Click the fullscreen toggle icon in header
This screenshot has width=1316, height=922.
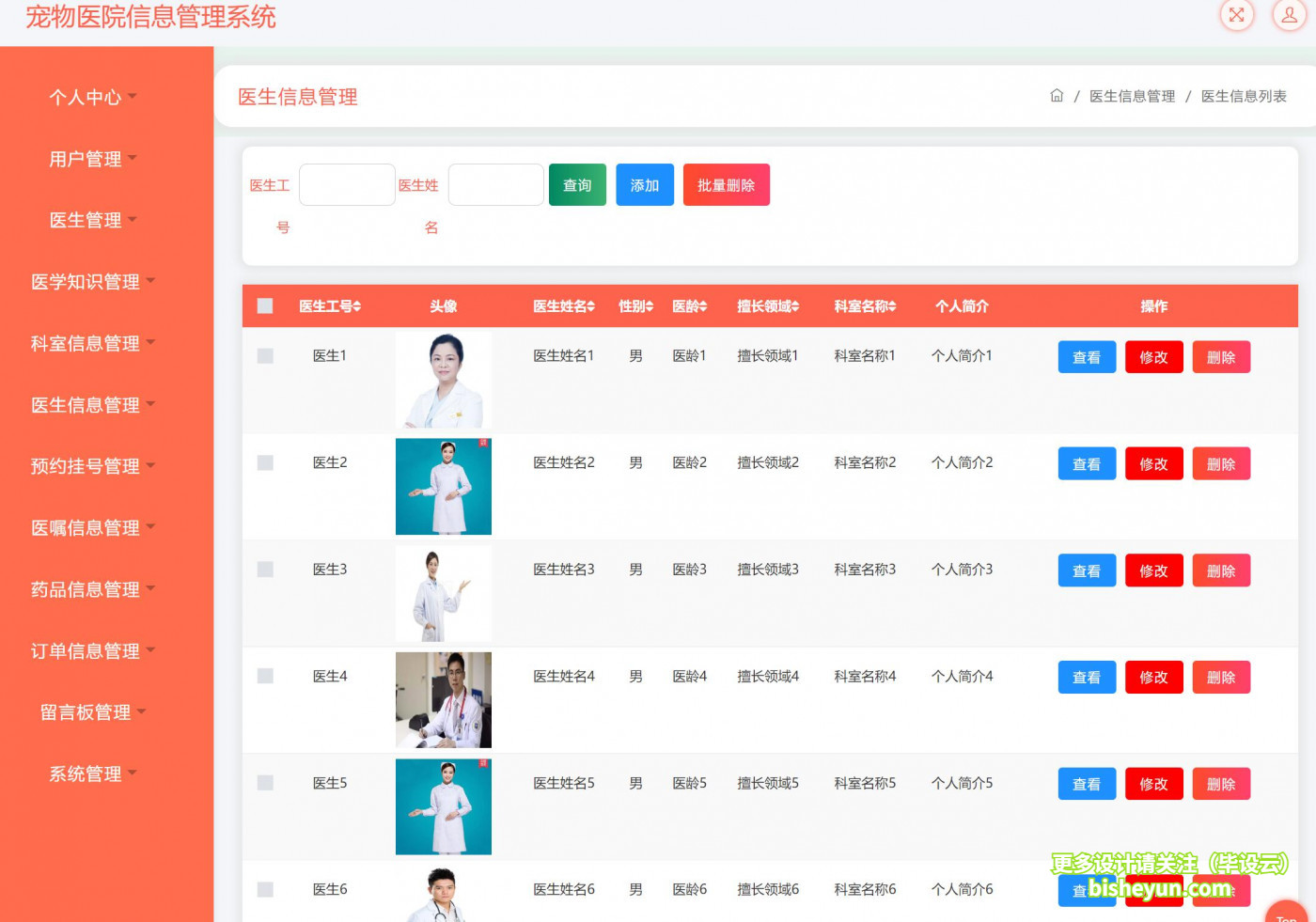coord(1237,15)
